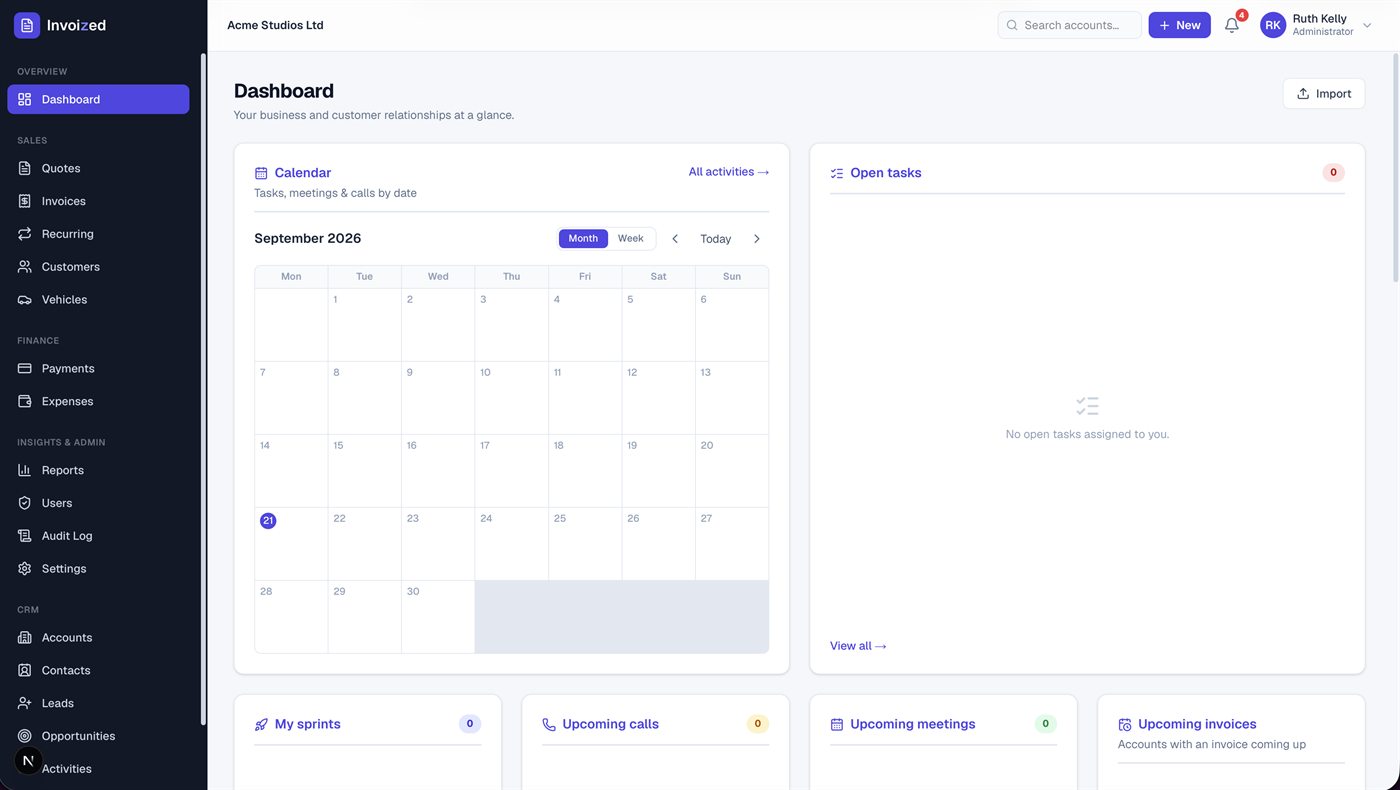Click the icon beside Upcoming invoices
1400x790 pixels.
click(1125, 724)
